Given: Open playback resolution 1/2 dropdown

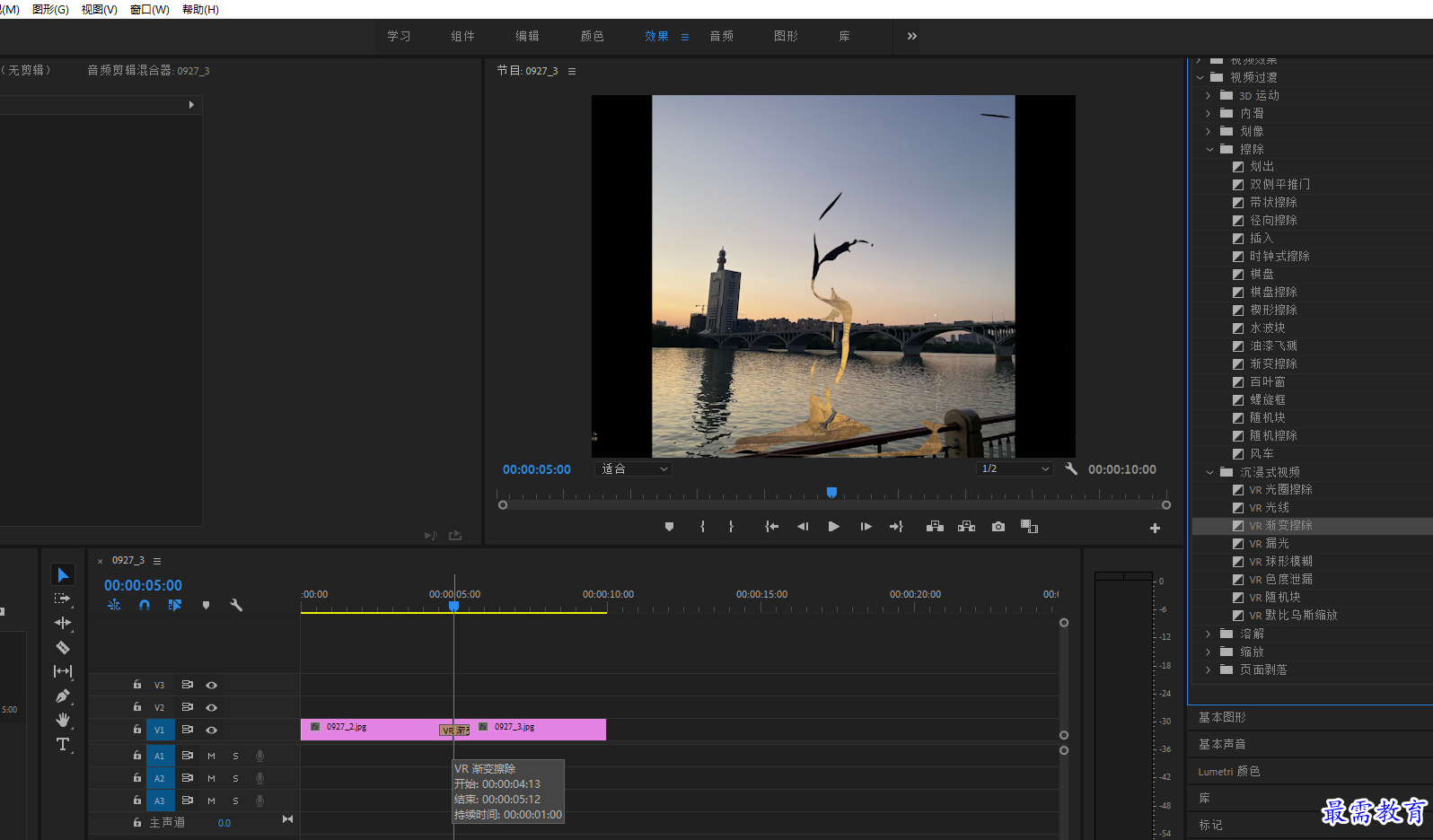Looking at the screenshot, I should (1015, 468).
